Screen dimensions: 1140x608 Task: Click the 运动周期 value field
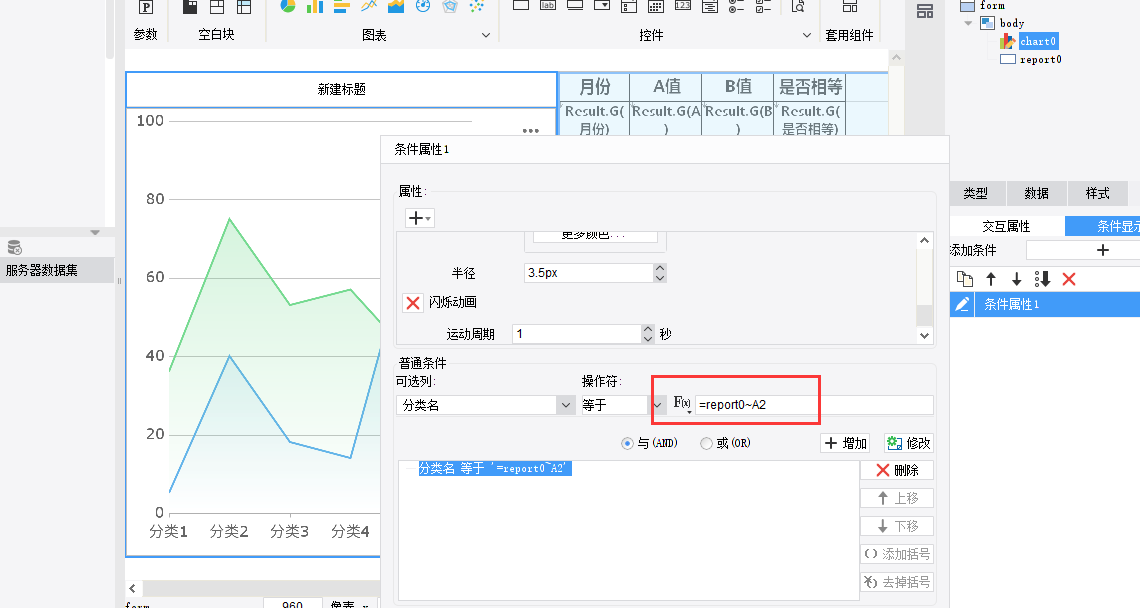[x=577, y=334]
